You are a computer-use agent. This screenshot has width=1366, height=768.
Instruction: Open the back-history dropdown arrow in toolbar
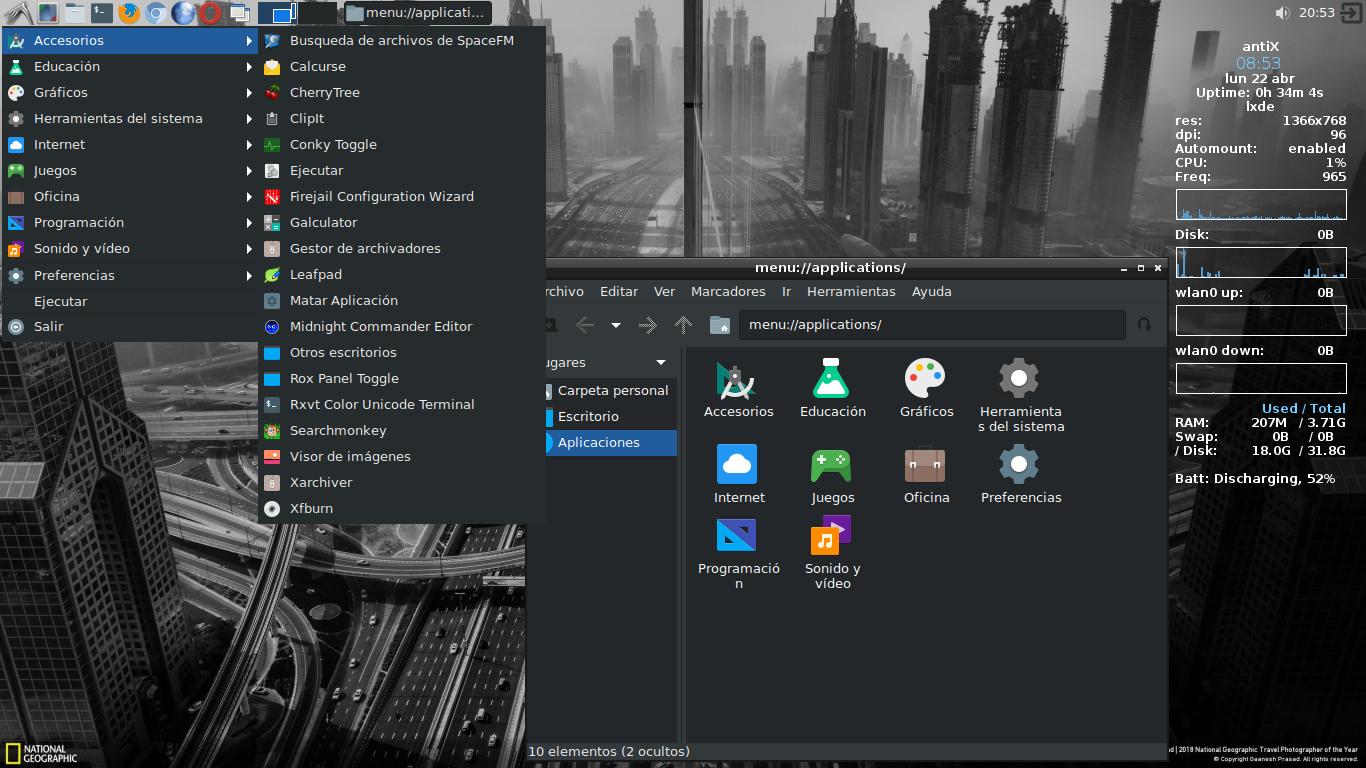pyautogui.click(x=616, y=325)
